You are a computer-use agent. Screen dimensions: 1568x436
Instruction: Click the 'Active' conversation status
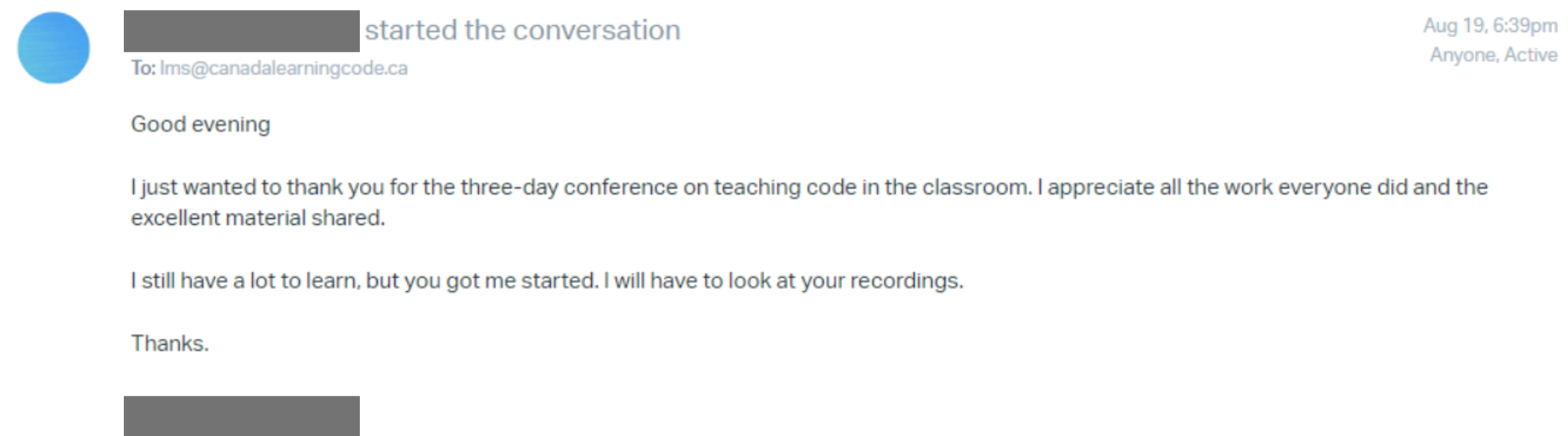[x=1531, y=55]
